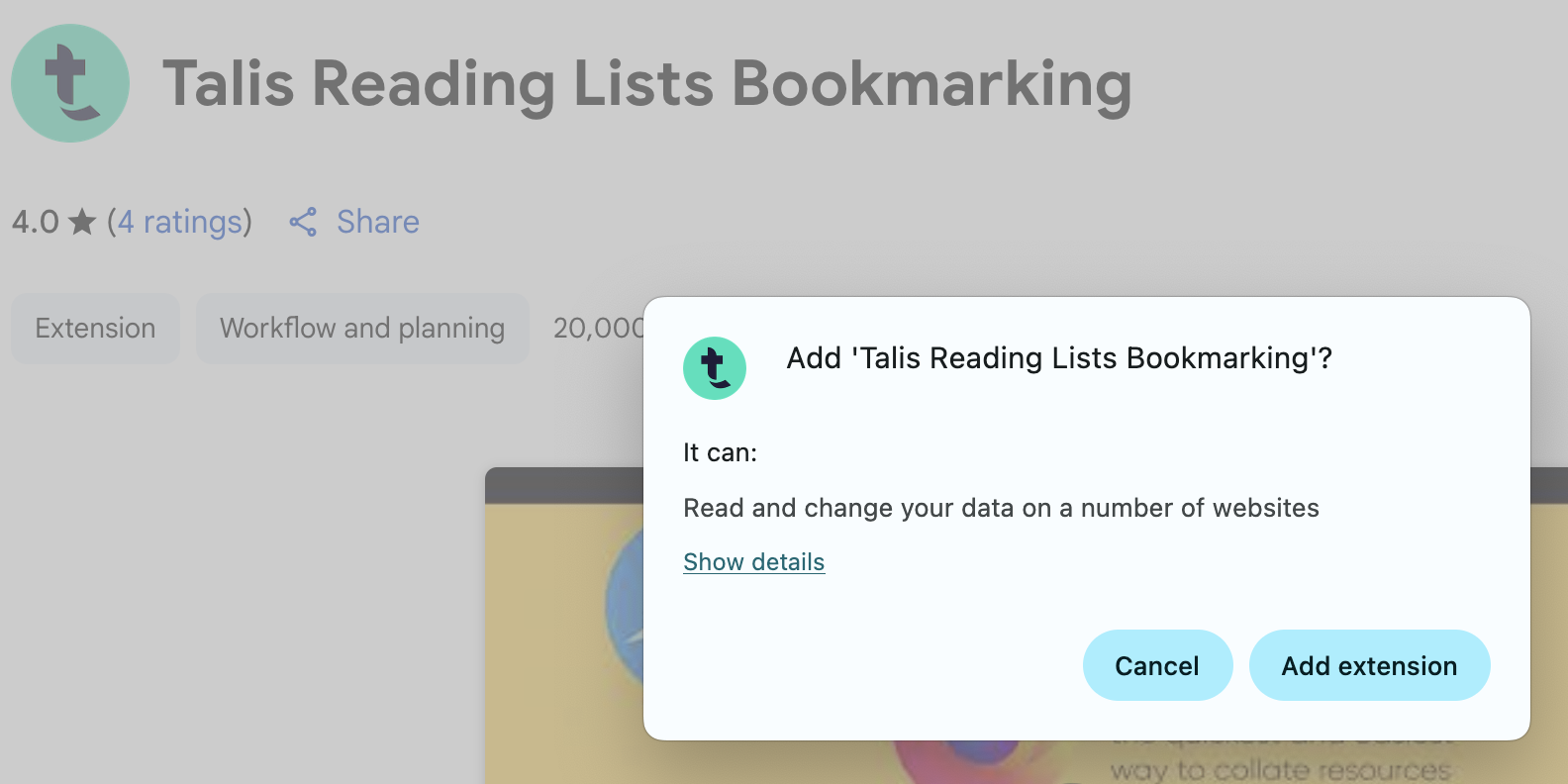Click the Talis Reading Lists Bookmarking title
The image size is (1568, 784).
[648, 84]
